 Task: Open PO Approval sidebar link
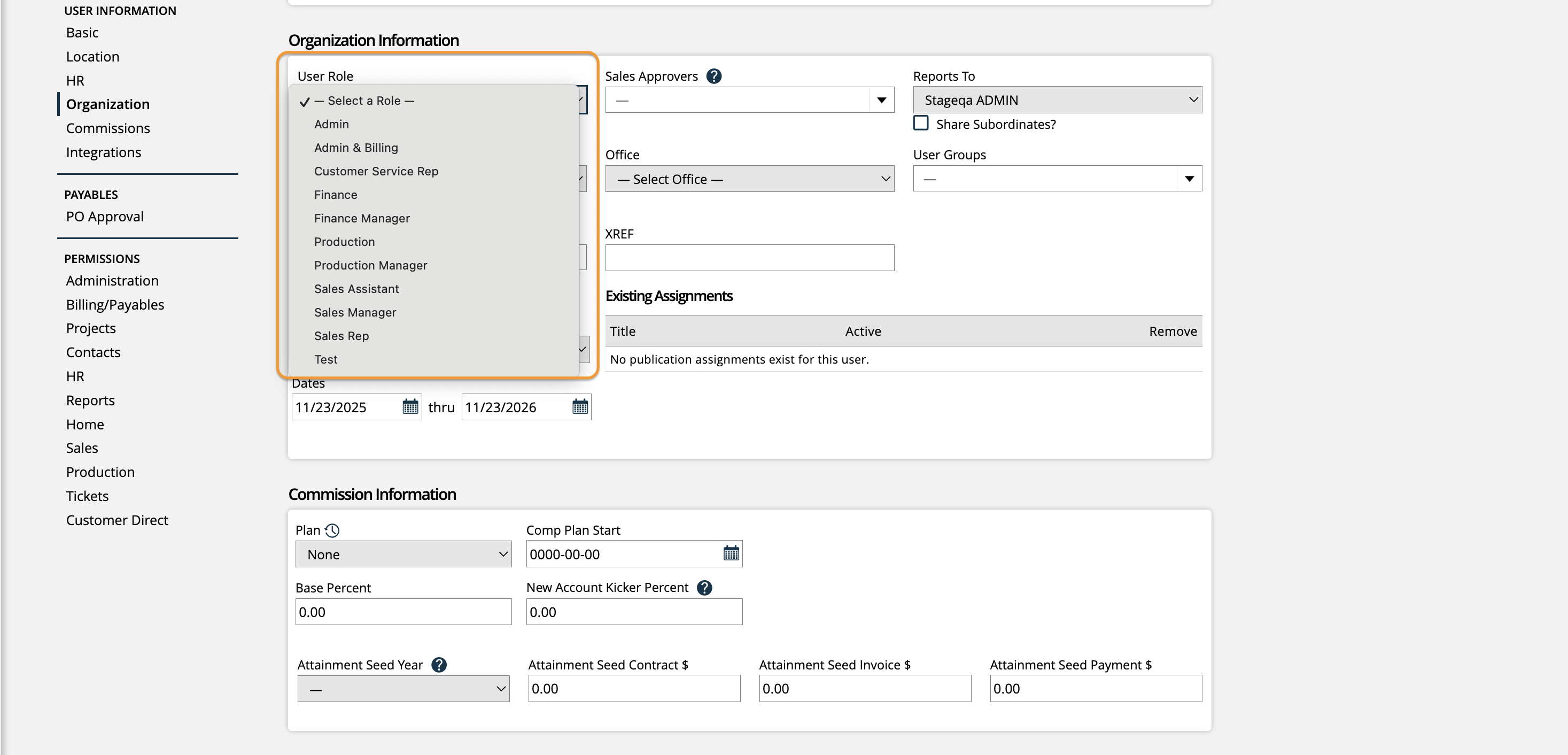(x=105, y=217)
